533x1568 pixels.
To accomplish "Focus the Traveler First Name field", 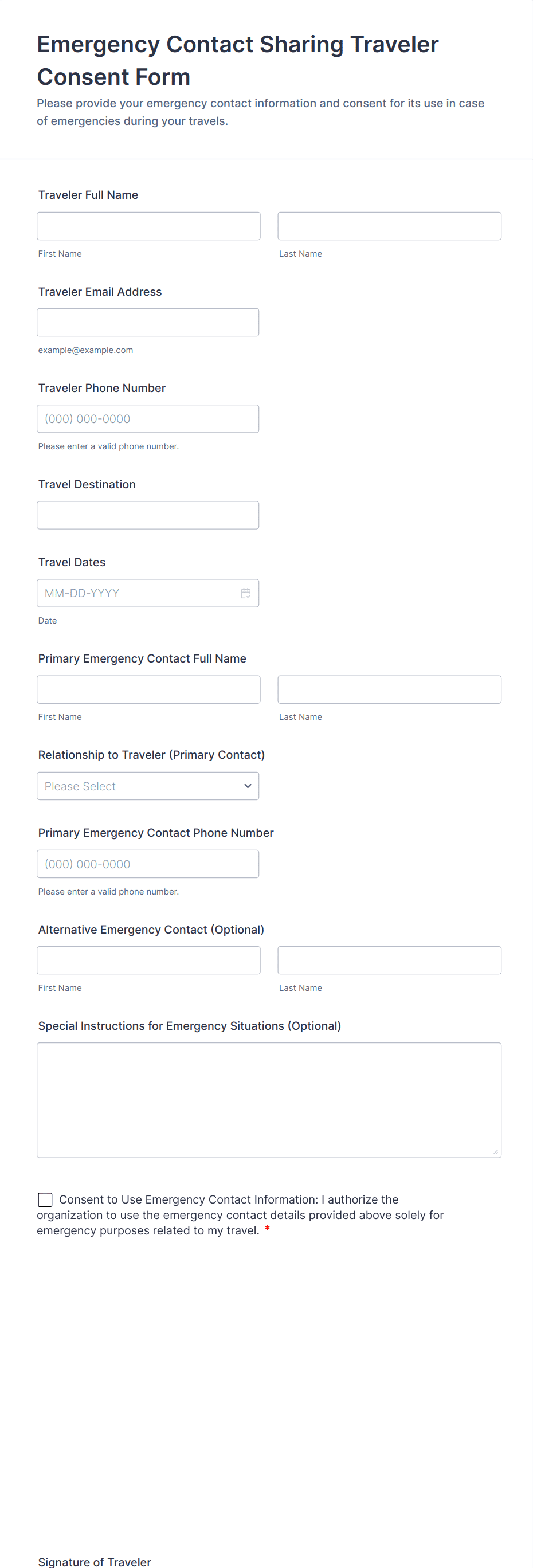I will [x=148, y=226].
